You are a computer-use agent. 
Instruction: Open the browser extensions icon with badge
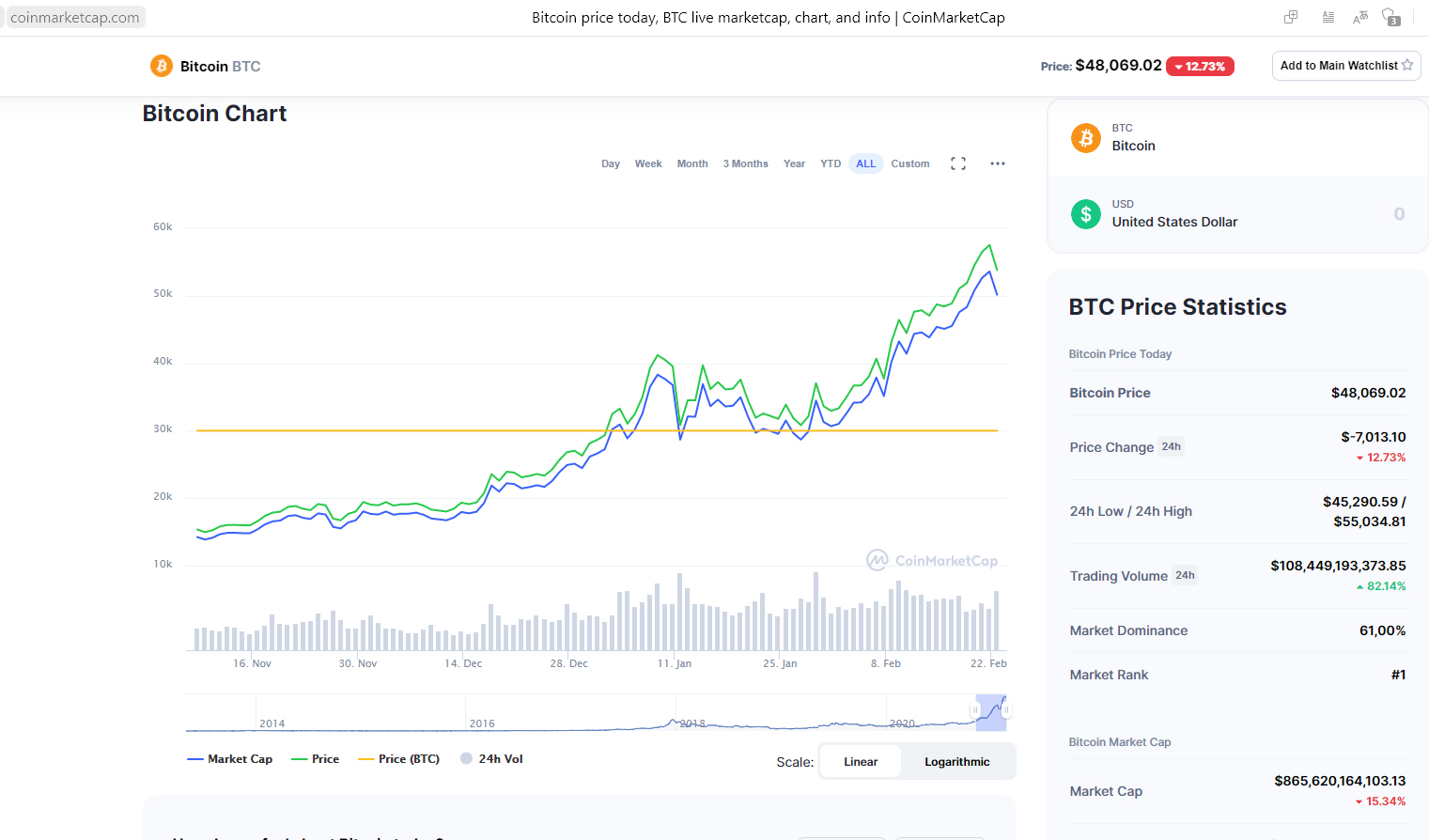(1391, 17)
